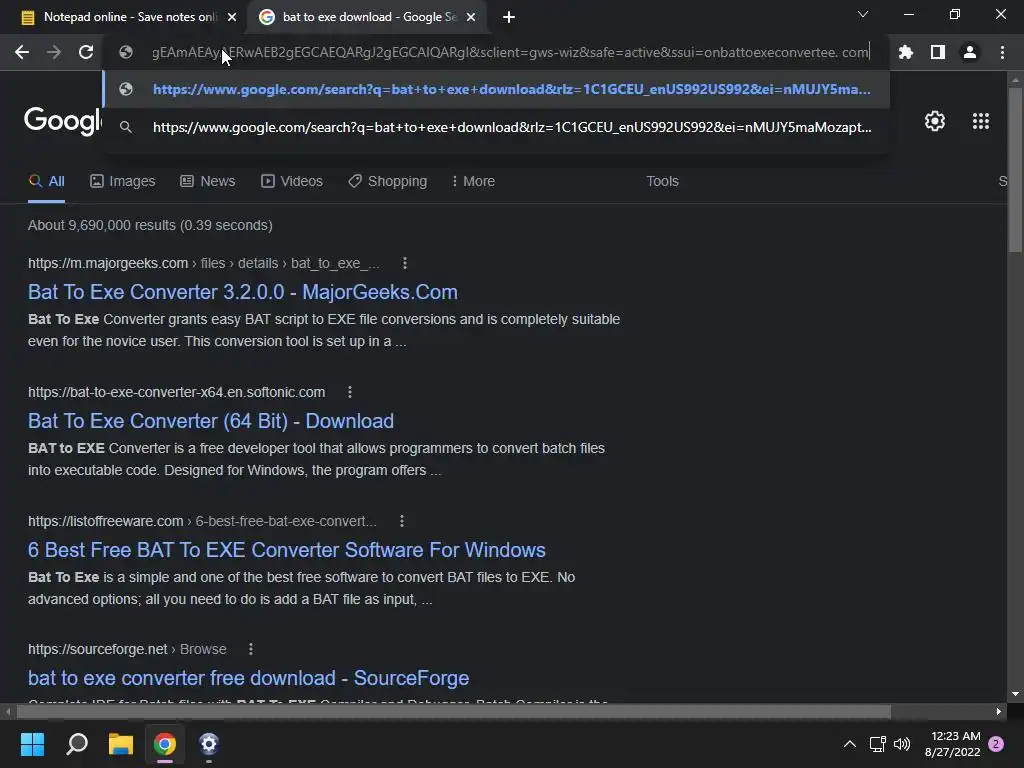1024x768 pixels.
Task: Open options for the listoffreeware result
Action: click(402, 521)
